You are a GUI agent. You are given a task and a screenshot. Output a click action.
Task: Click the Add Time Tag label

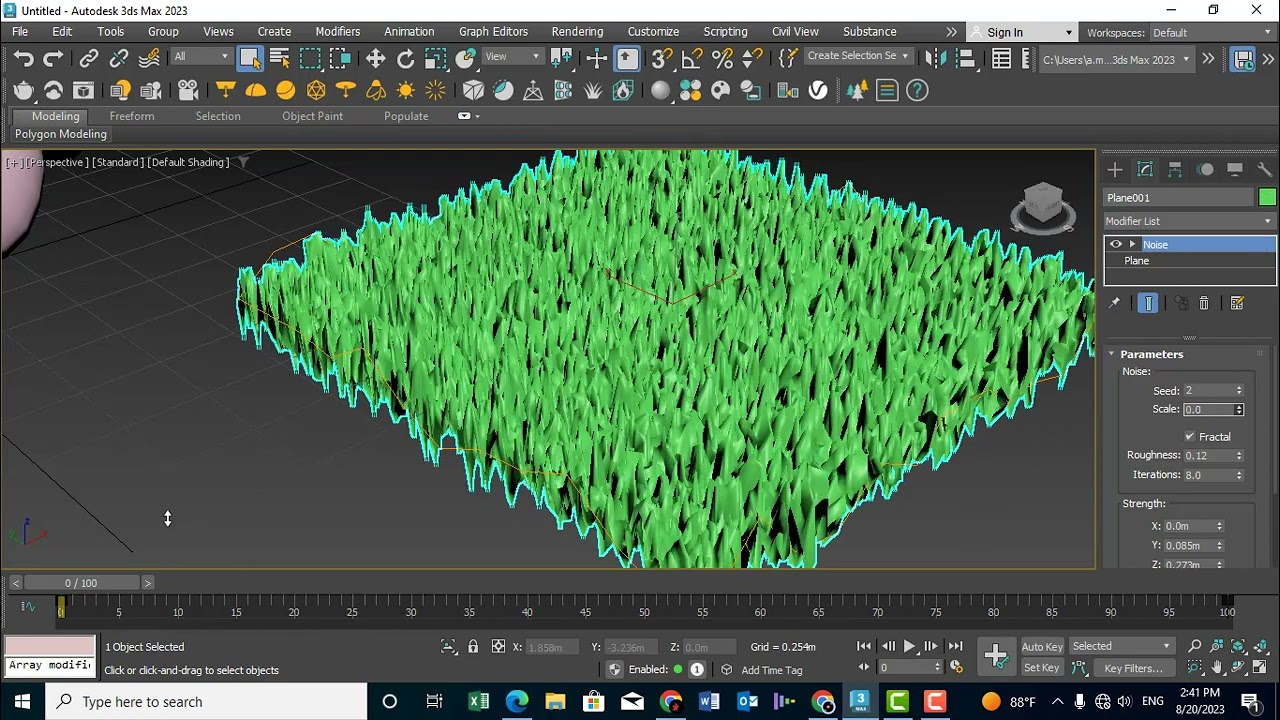772,670
